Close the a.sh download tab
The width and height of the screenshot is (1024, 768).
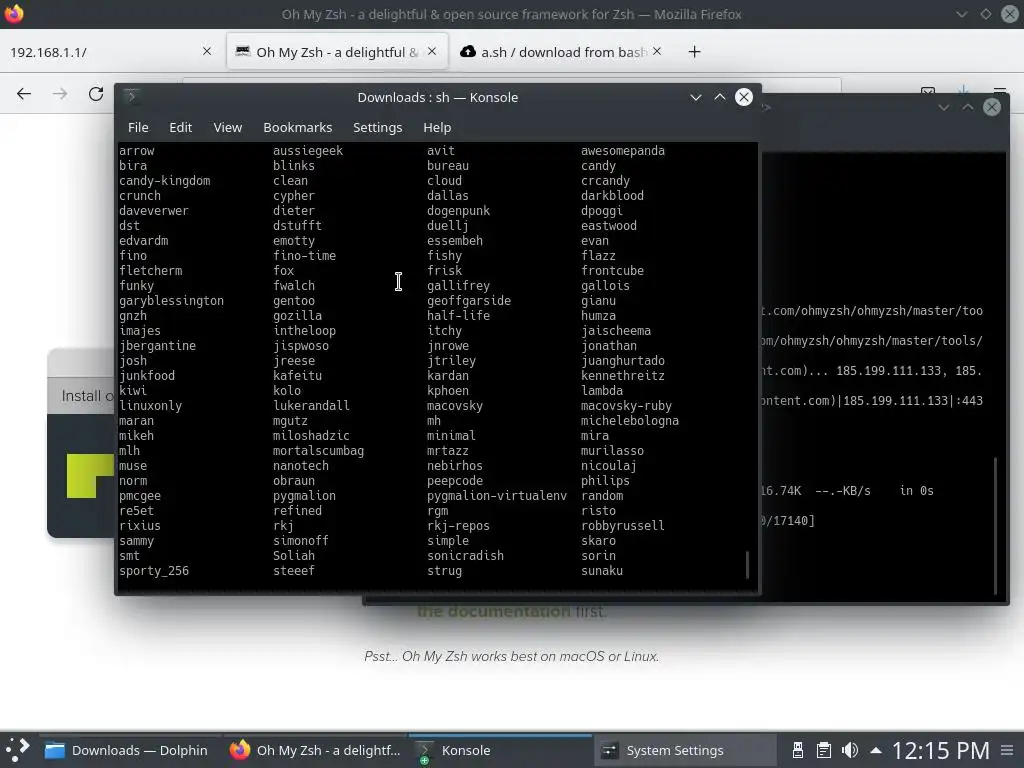pos(657,51)
